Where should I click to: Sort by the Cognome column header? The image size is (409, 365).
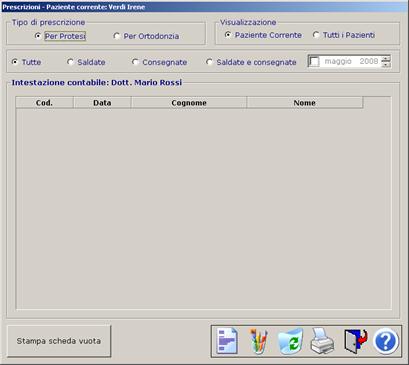coord(189,103)
